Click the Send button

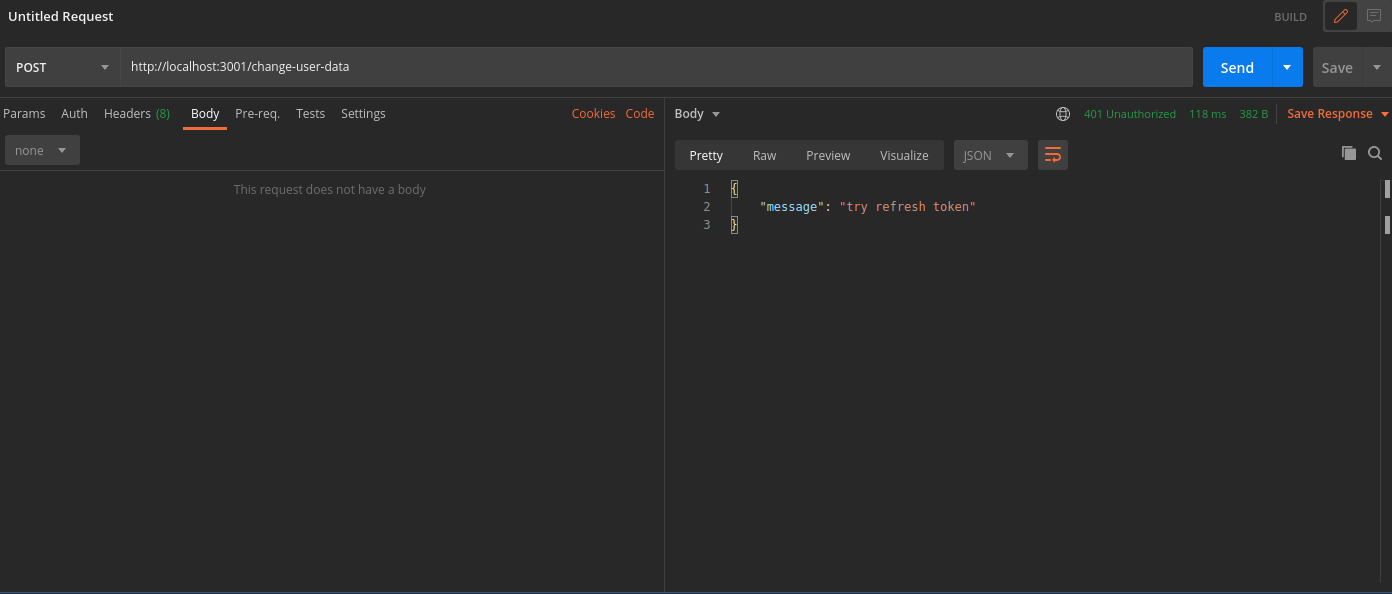[x=1236, y=67]
